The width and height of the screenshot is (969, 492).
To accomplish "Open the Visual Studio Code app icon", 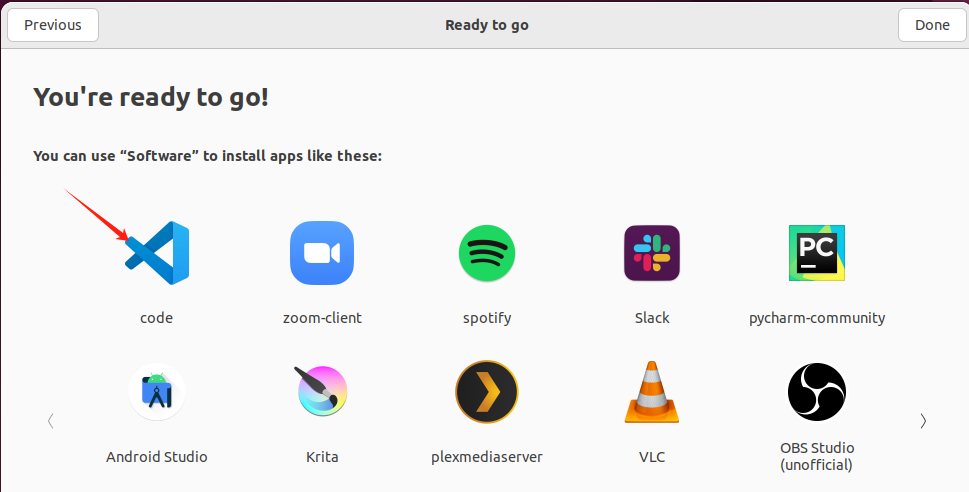I will pos(157,253).
